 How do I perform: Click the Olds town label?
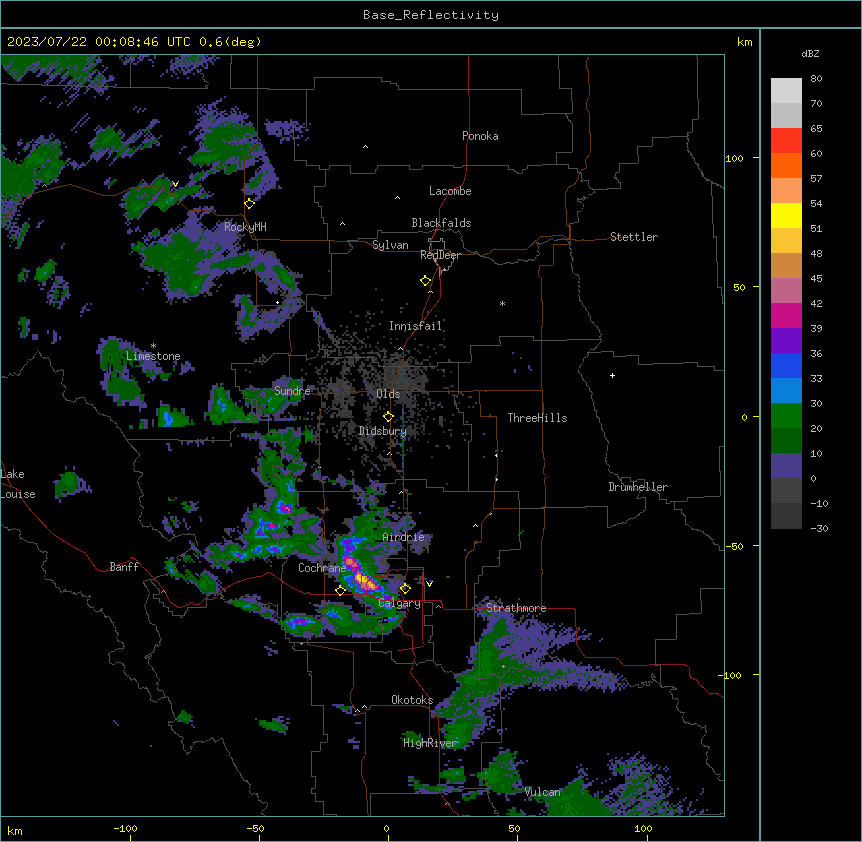coord(388,394)
